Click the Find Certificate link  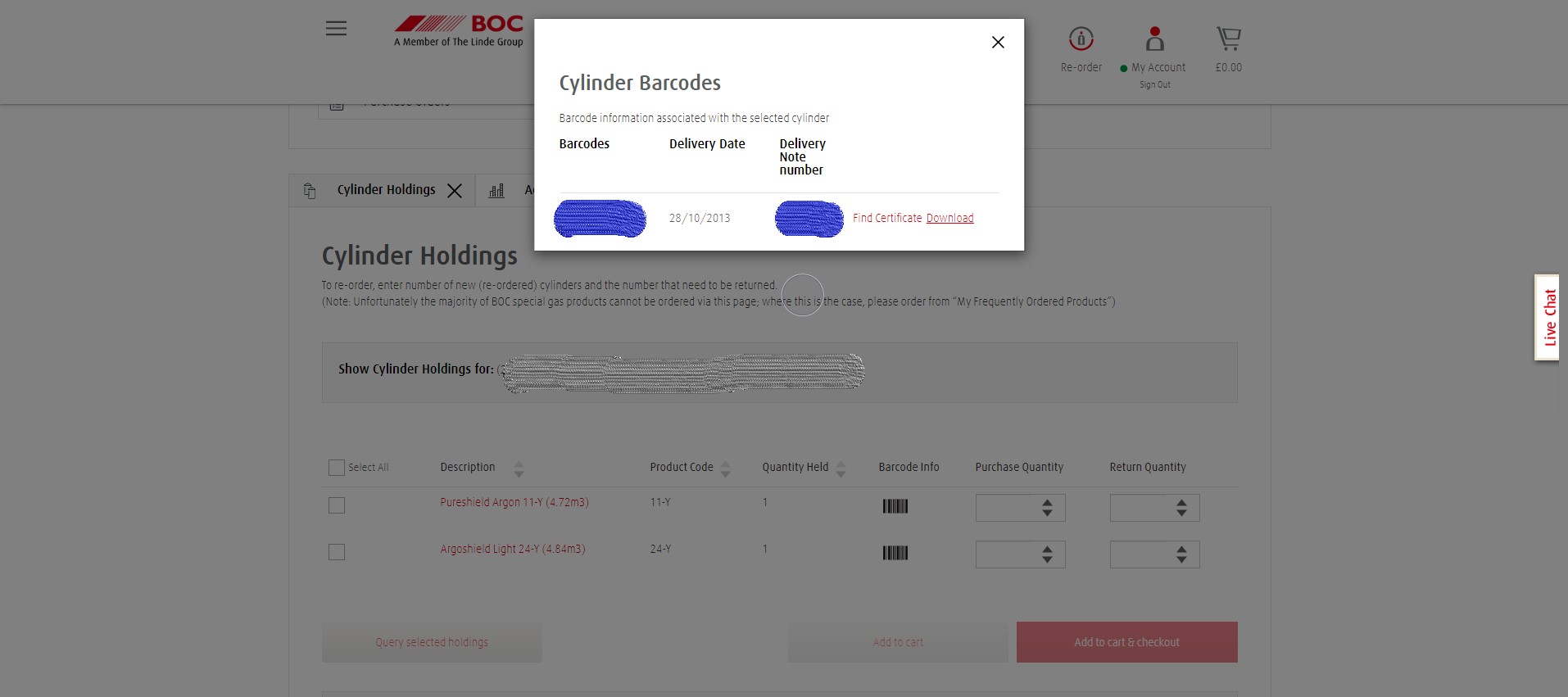887,218
